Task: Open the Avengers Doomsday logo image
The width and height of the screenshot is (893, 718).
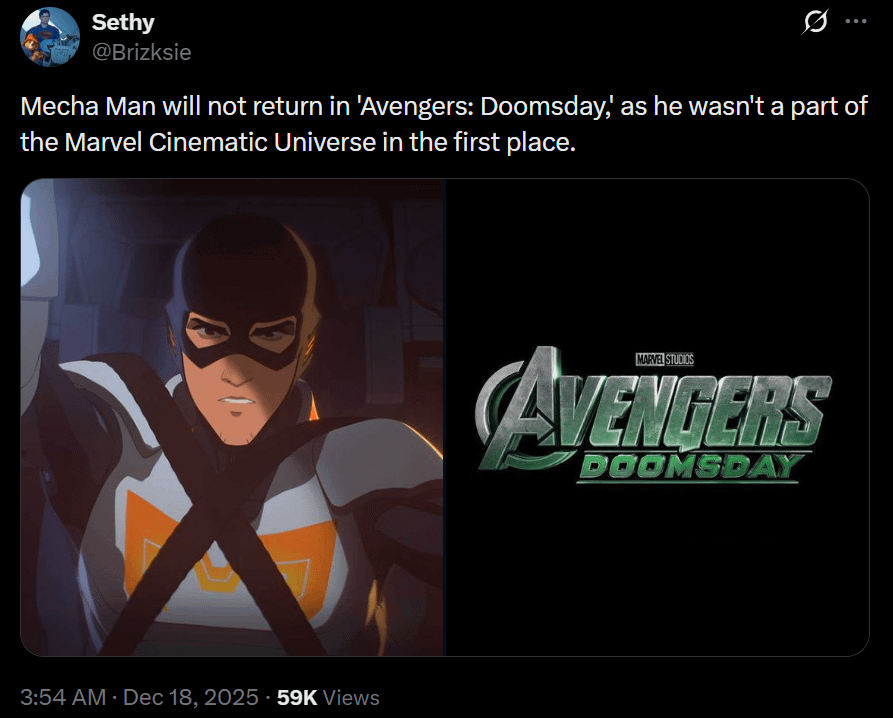Action: 657,417
